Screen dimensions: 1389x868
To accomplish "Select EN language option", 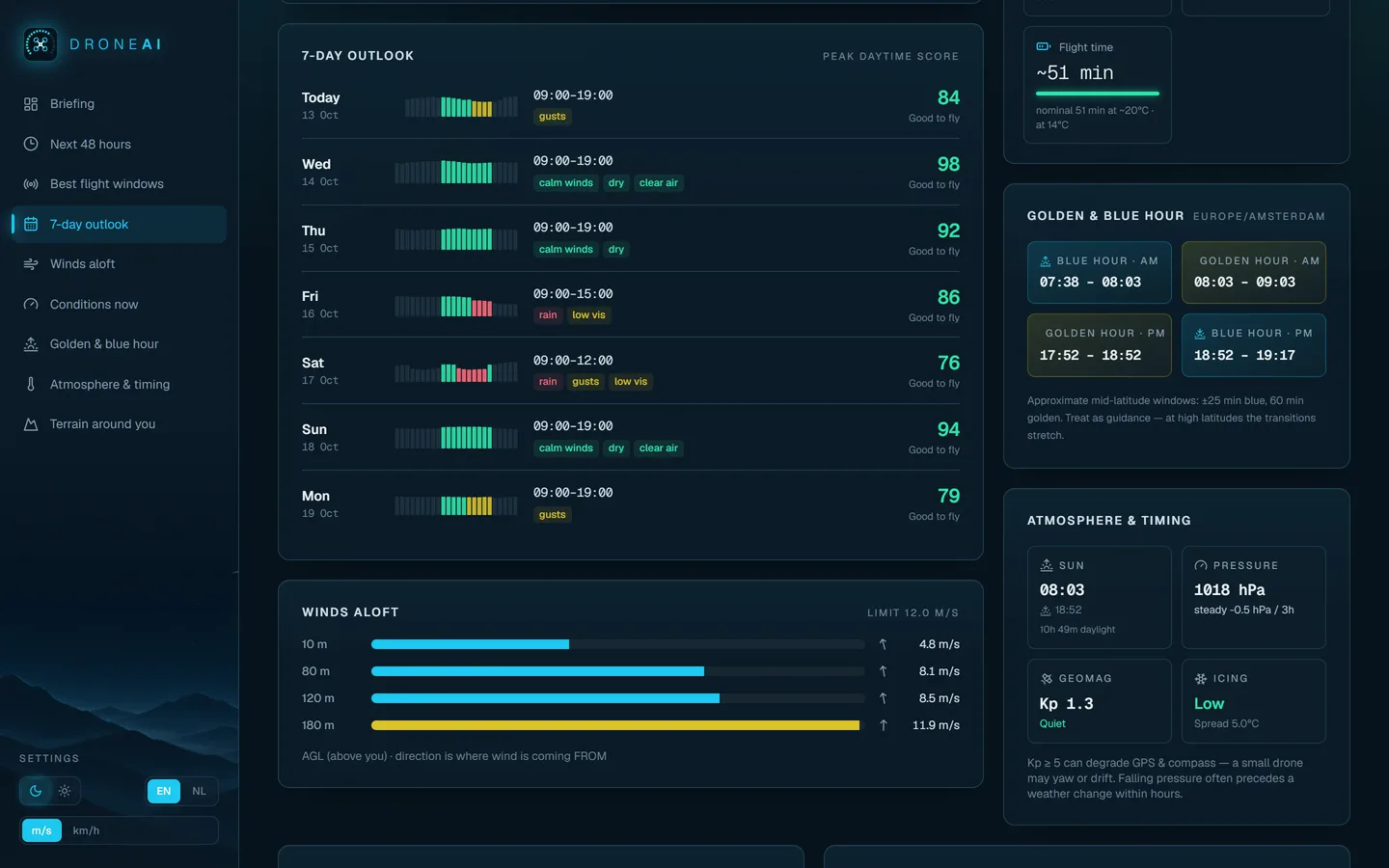I will [164, 791].
